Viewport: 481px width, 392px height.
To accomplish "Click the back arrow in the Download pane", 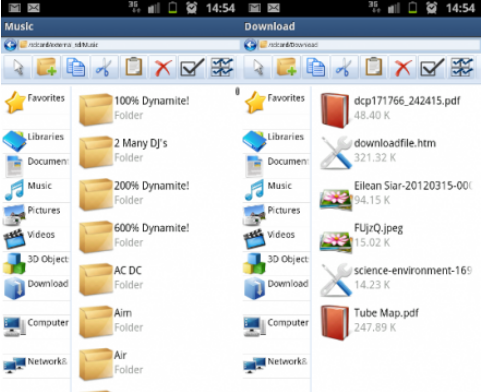I will [x=250, y=45].
